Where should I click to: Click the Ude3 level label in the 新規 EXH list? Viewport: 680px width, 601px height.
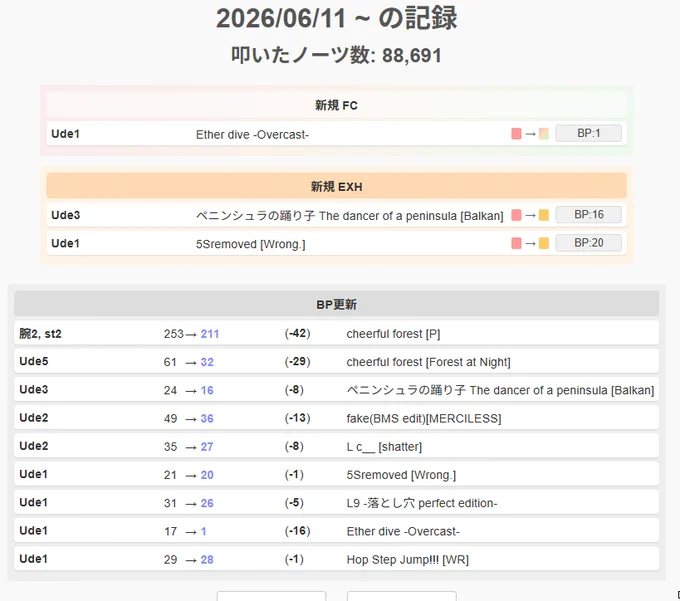[65, 215]
